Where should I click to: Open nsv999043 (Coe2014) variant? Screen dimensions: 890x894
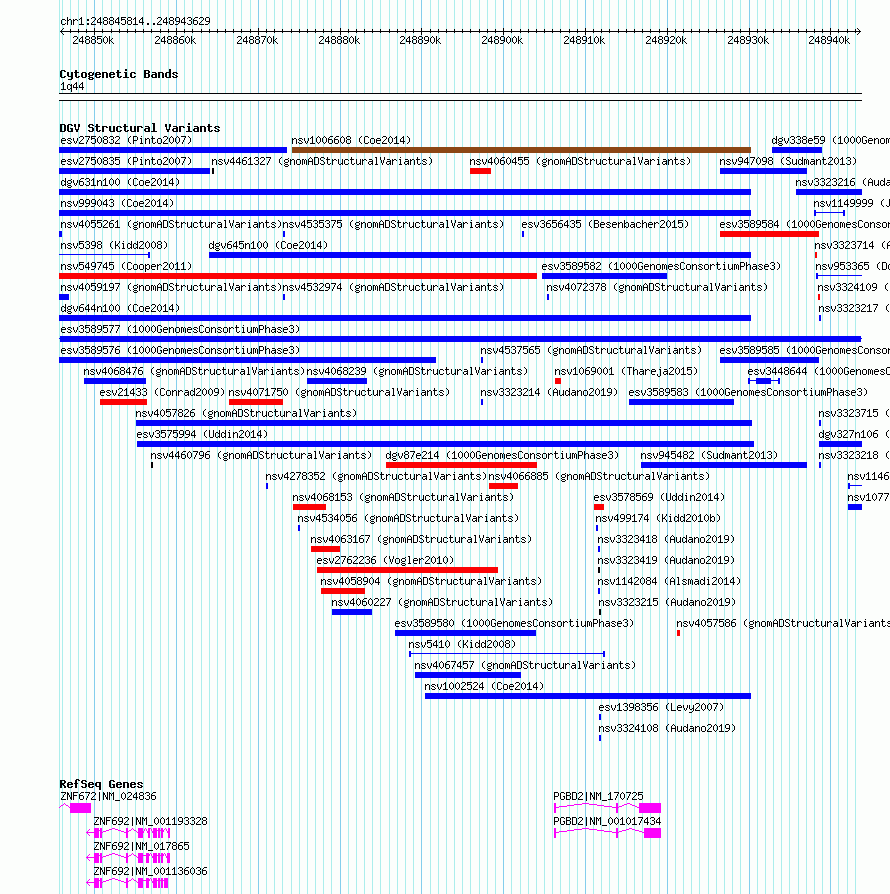pyautogui.click(x=117, y=204)
